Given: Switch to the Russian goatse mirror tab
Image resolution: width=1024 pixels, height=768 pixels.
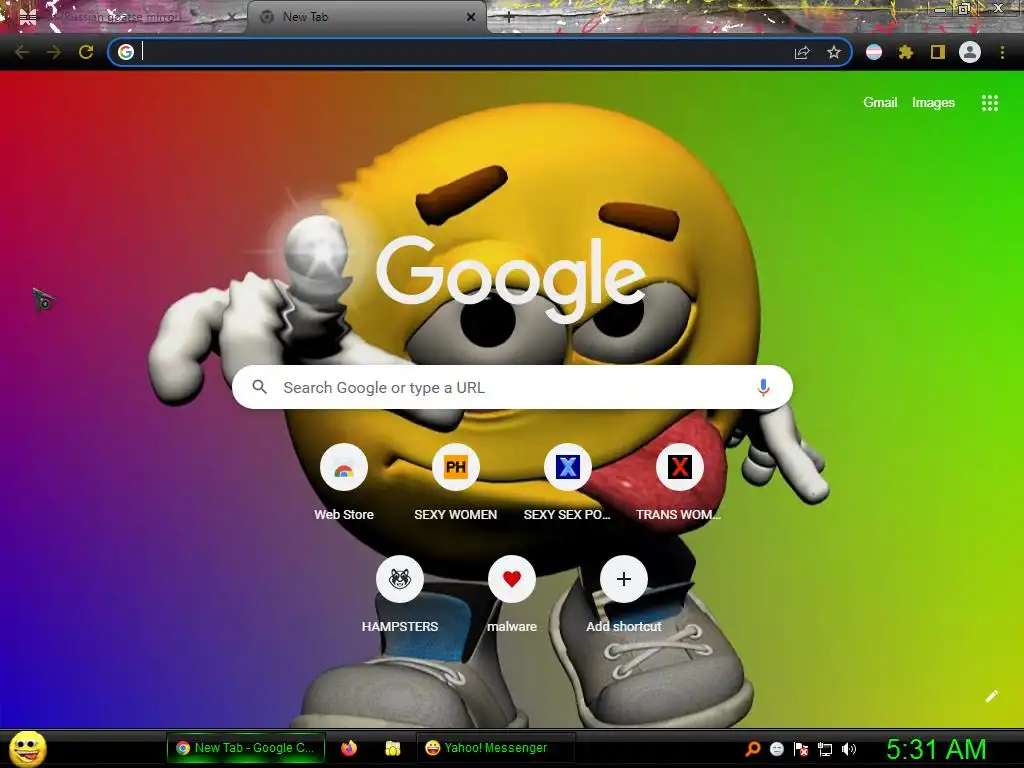Looking at the screenshot, I should pyautogui.click(x=124, y=17).
